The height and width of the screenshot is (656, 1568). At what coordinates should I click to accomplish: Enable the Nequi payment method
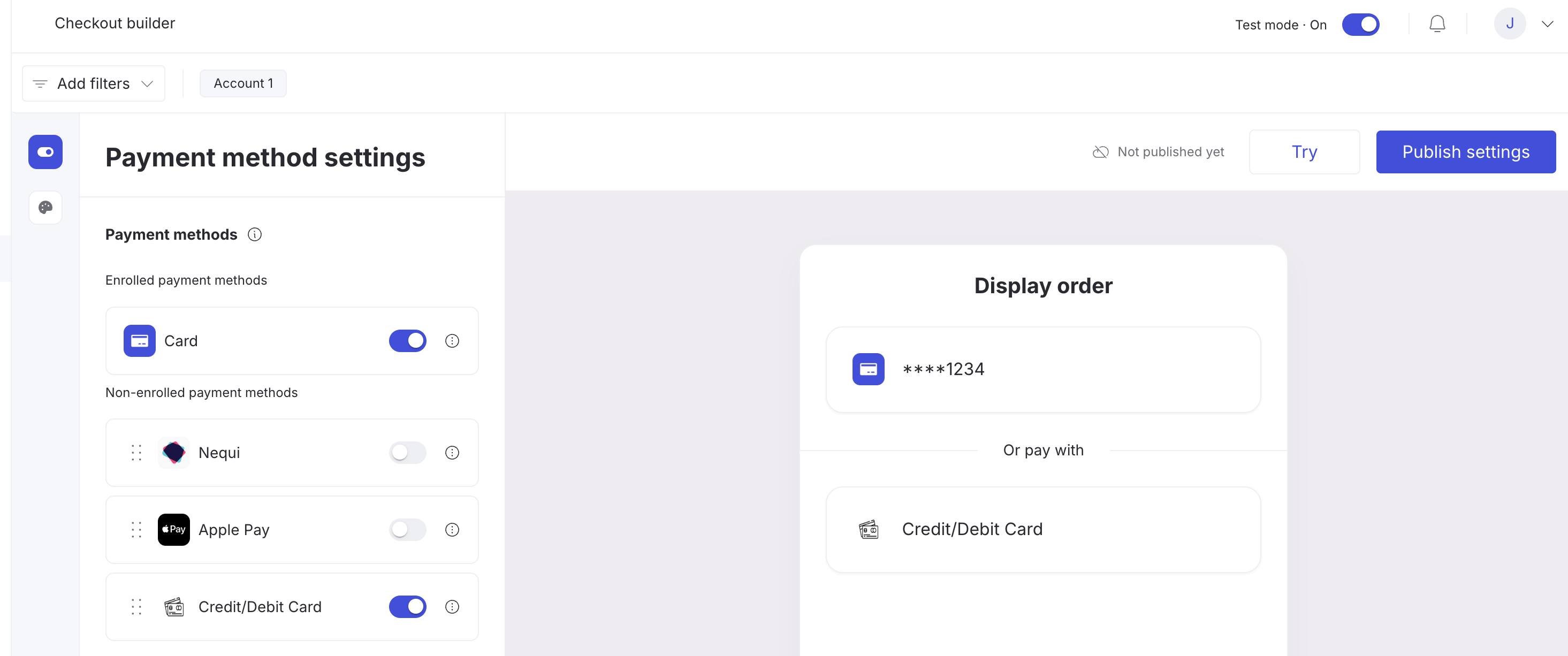pos(407,453)
